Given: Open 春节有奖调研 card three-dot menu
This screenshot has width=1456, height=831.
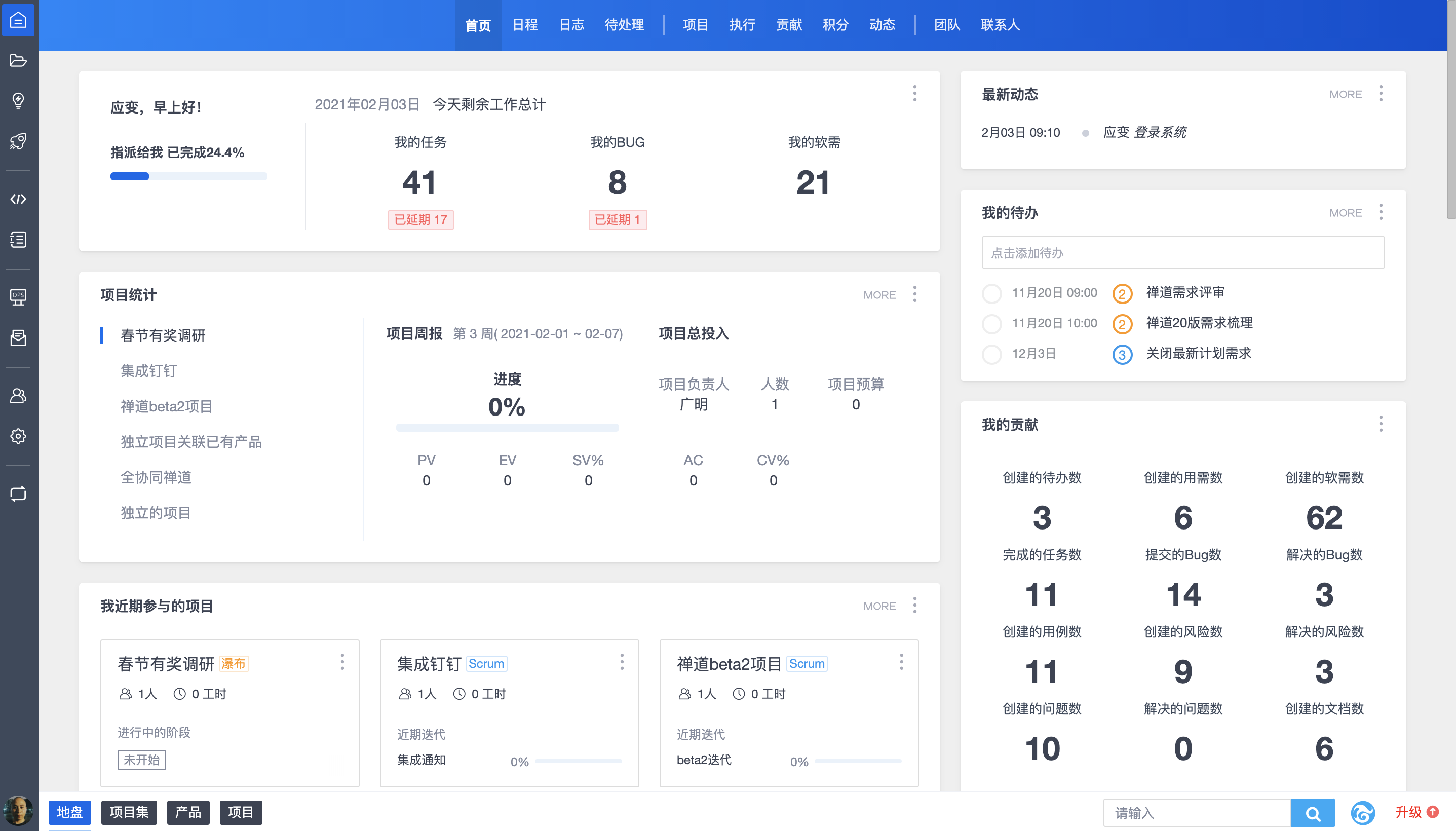Looking at the screenshot, I should click(x=342, y=662).
